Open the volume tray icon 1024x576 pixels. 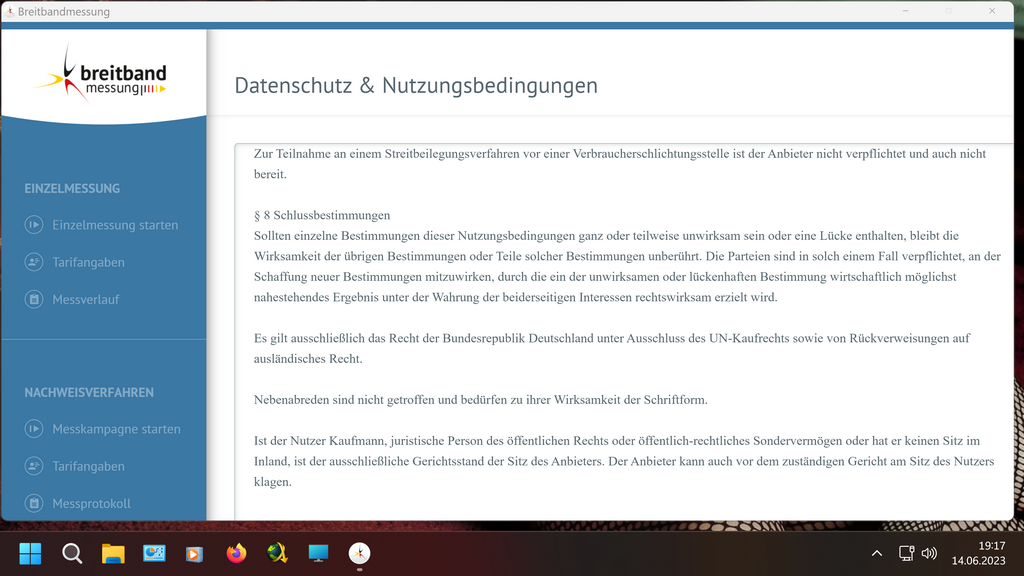929,553
